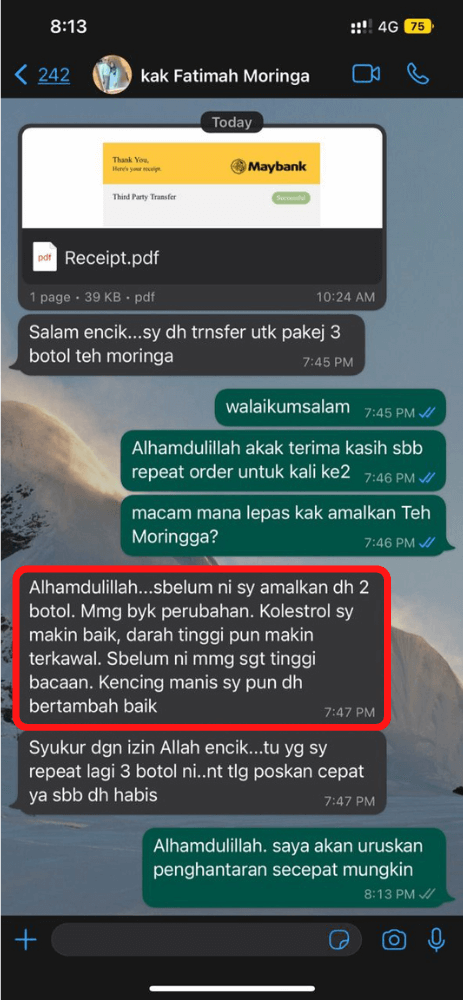This screenshot has width=463, height=1000.
Task: Tap message about pakej 3 botol teh moringa
Action: click(x=191, y=344)
